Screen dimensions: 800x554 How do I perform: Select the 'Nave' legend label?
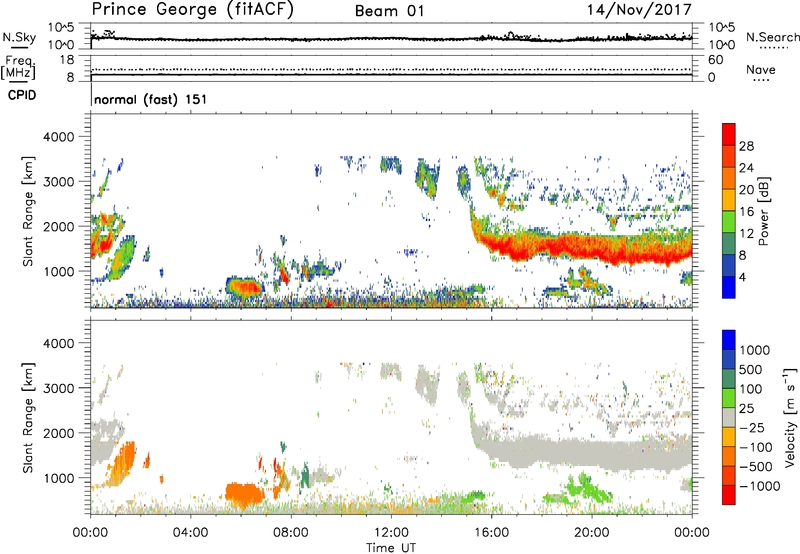pos(761,70)
